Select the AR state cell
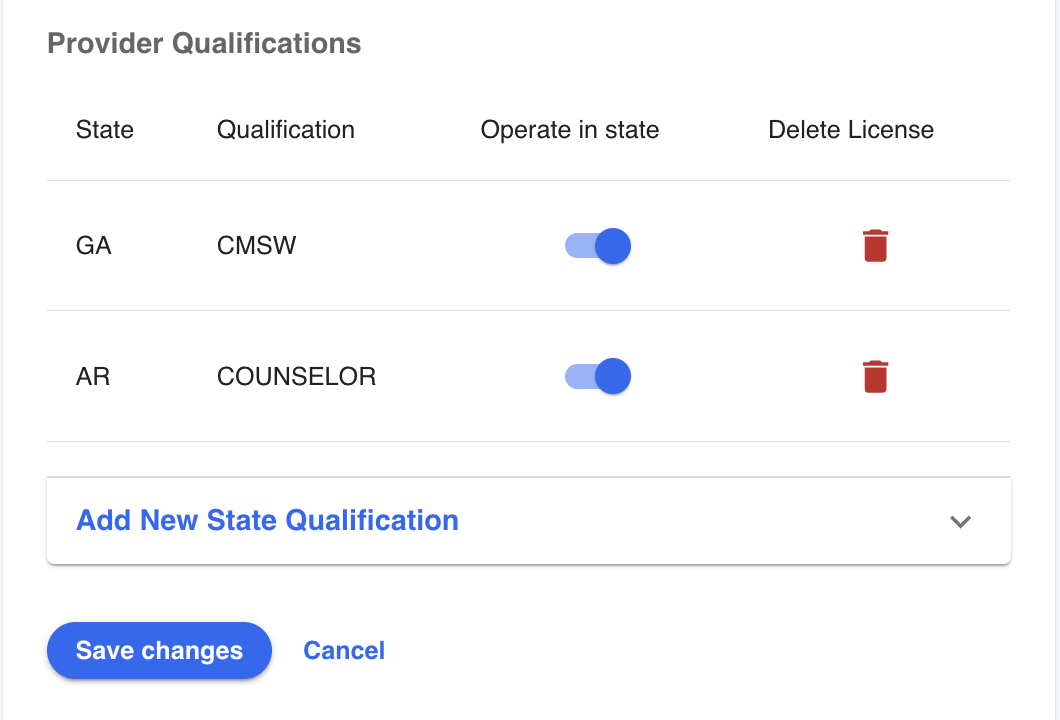The width and height of the screenshot is (1060, 720). coord(93,377)
